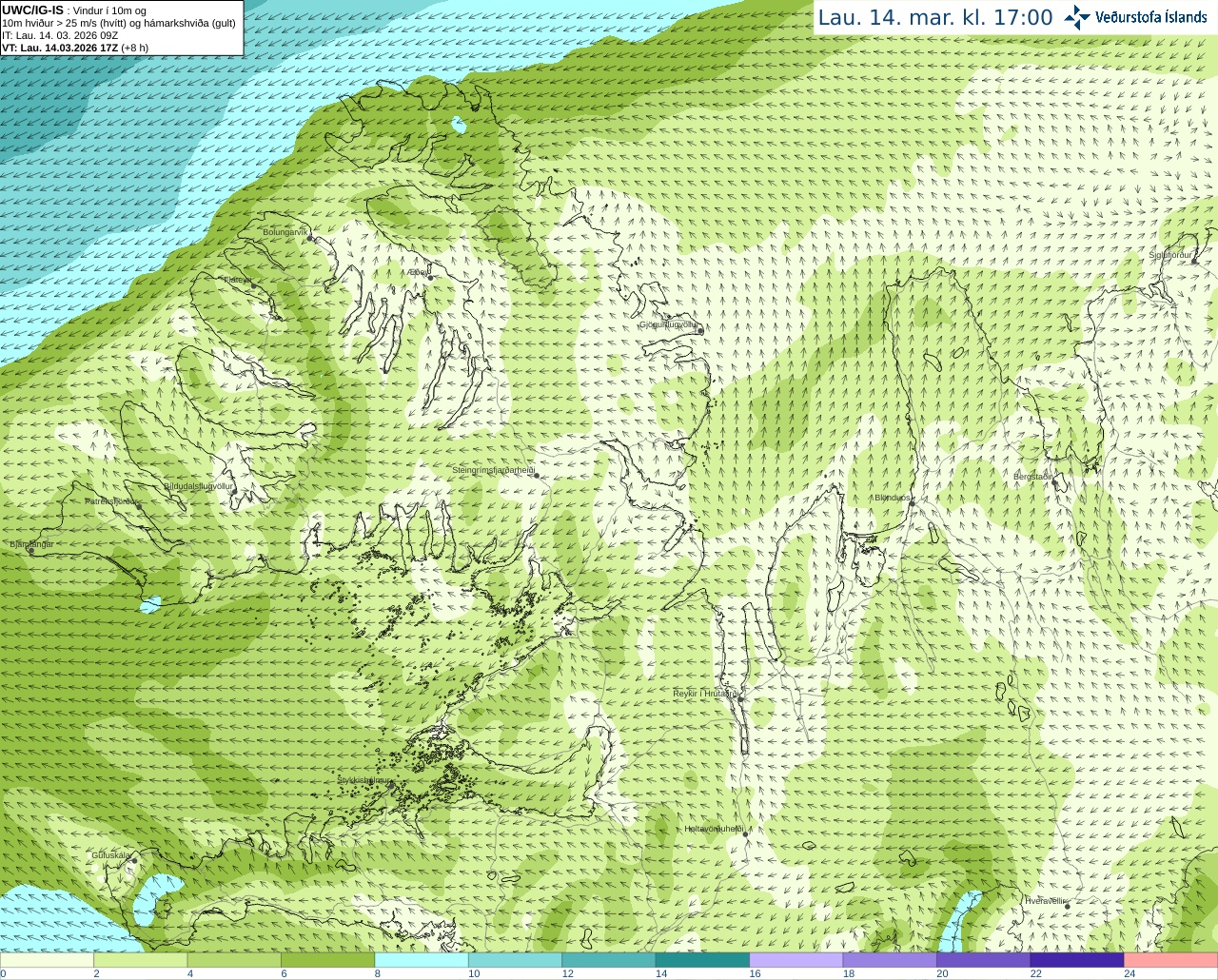Select the Hveravellir station marker
The height and width of the screenshot is (980, 1218).
(1068, 906)
